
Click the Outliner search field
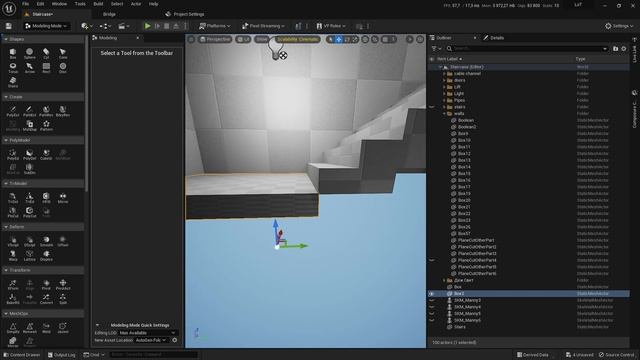pyautogui.click(x=527, y=49)
